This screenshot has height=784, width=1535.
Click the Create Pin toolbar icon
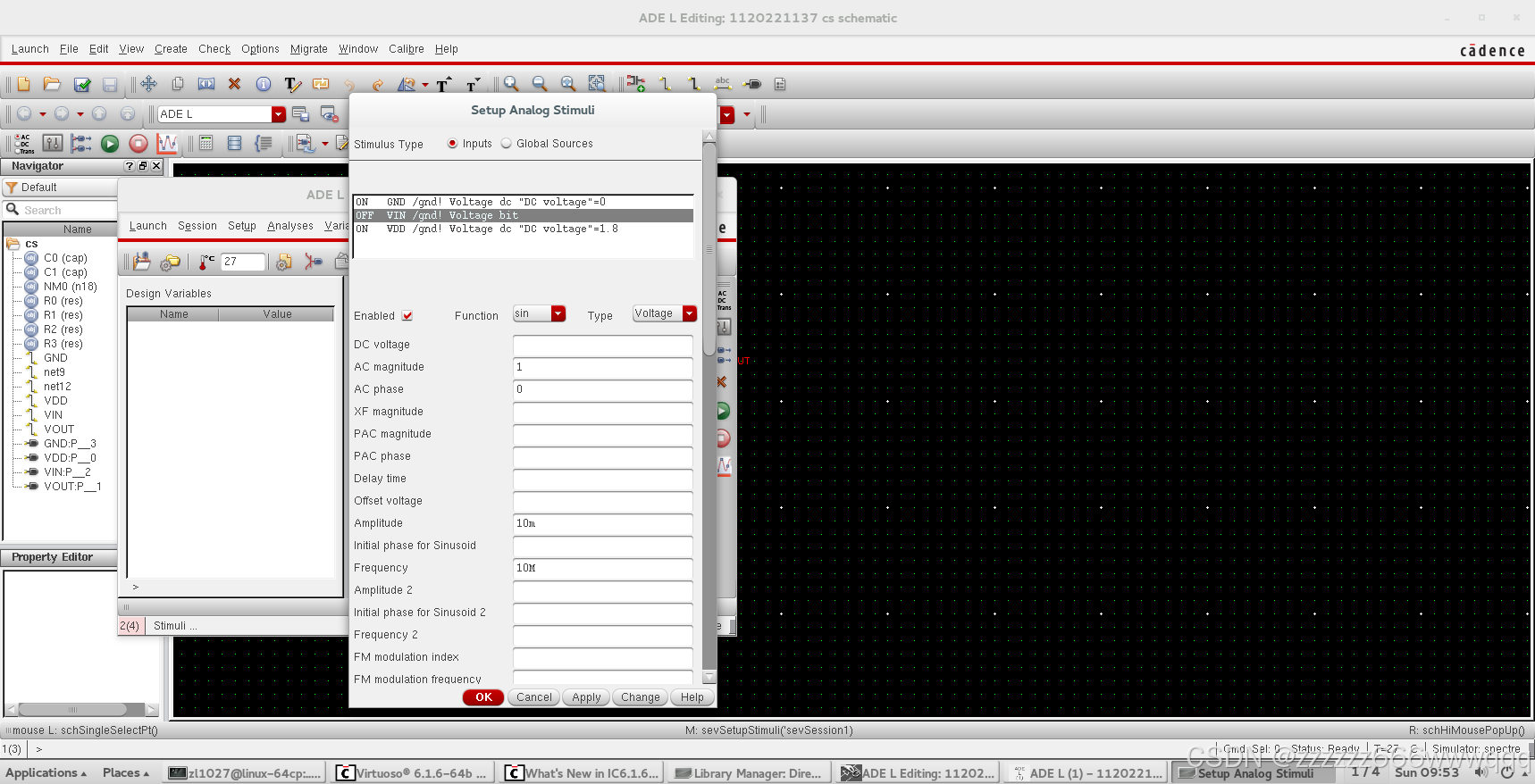point(752,84)
